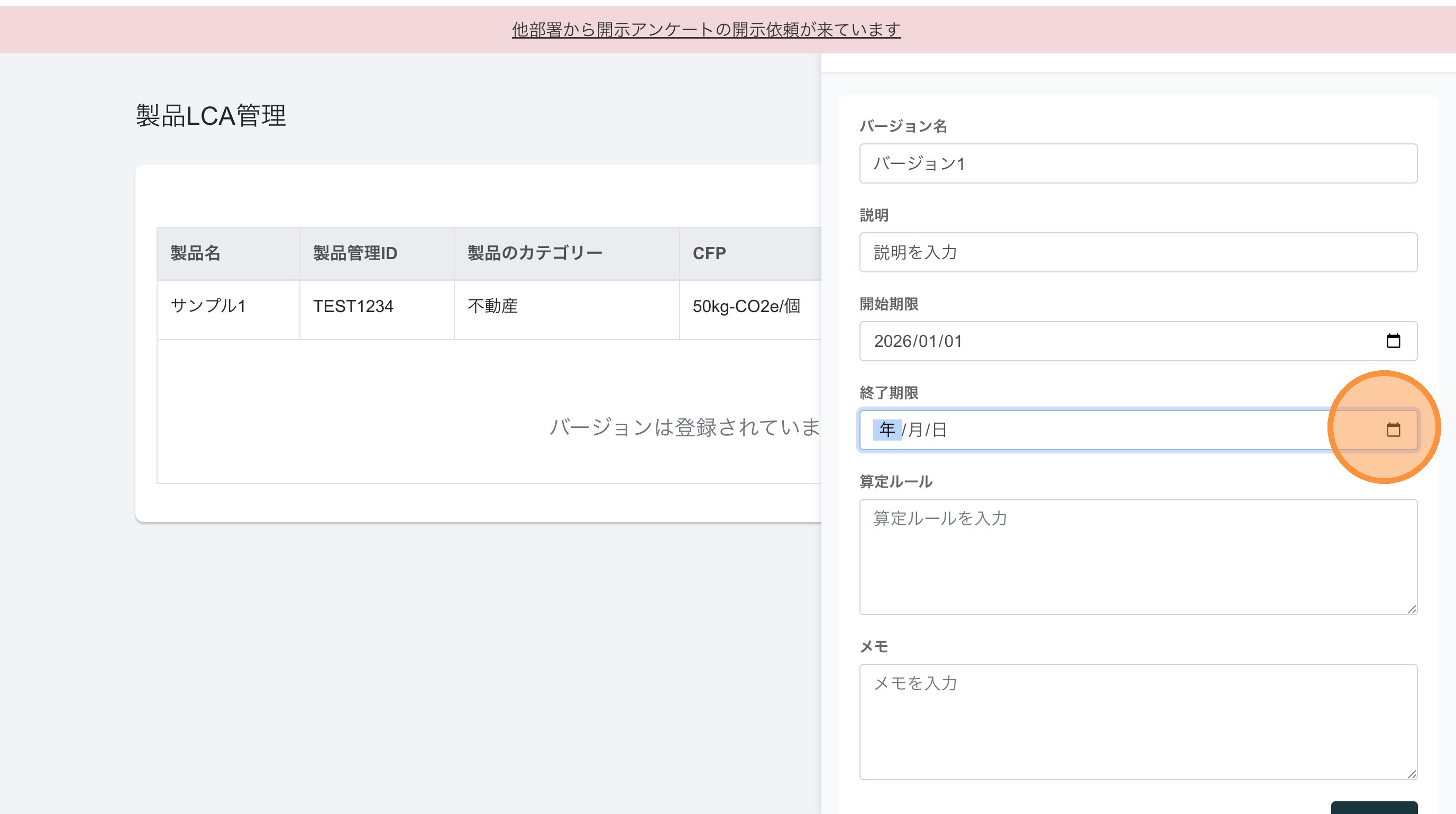Select the 日 segment in 終了期限
The image size is (1456, 814).
939,429
